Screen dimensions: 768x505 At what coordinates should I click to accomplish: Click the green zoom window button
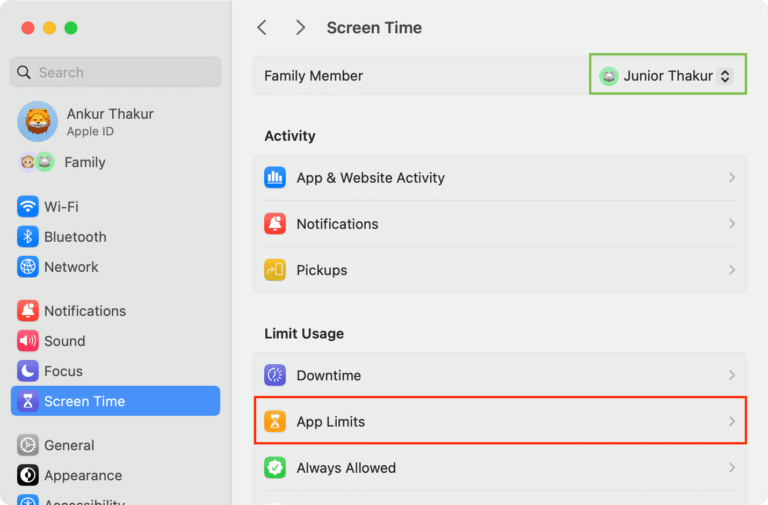pyautogui.click(x=71, y=28)
